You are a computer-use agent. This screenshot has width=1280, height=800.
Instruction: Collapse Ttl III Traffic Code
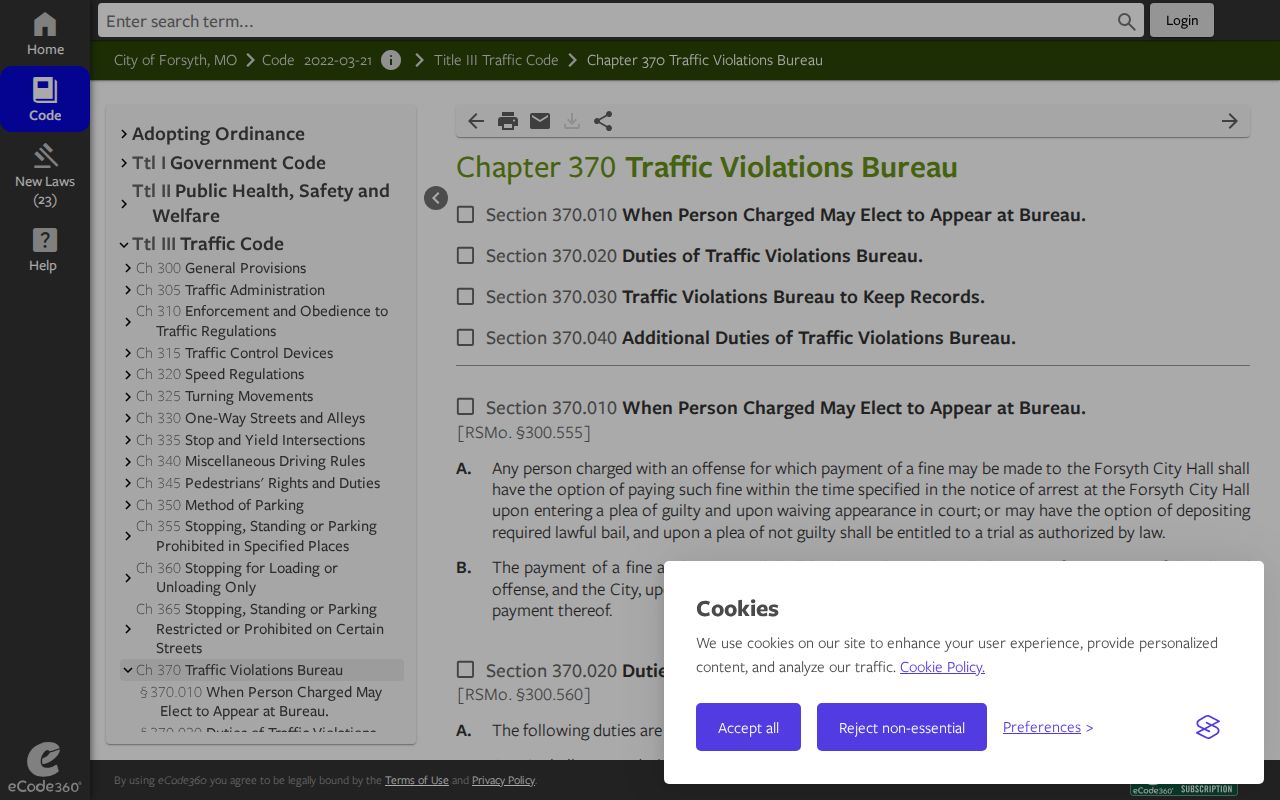(x=124, y=245)
